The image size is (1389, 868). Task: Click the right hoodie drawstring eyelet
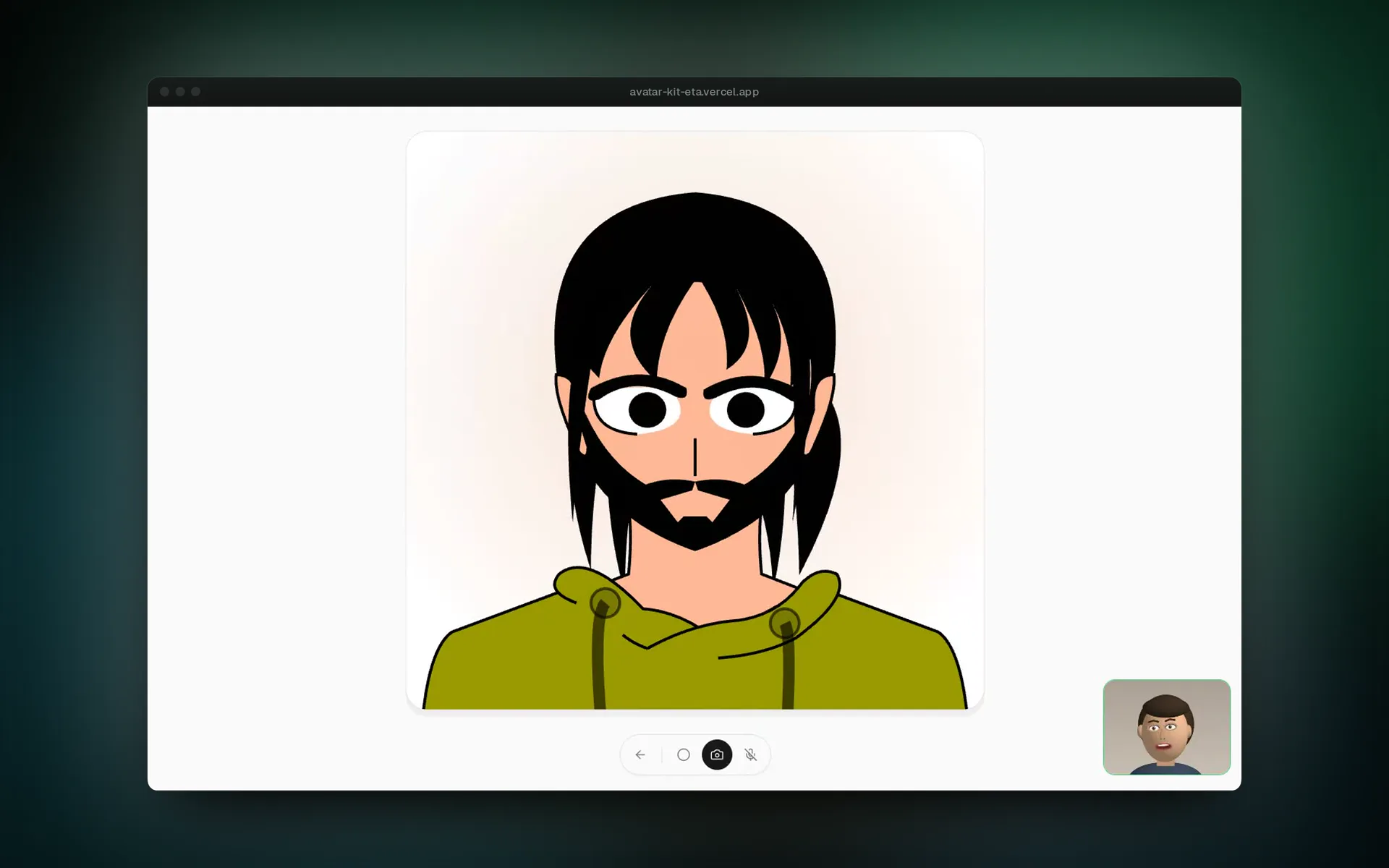click(784, 623)
